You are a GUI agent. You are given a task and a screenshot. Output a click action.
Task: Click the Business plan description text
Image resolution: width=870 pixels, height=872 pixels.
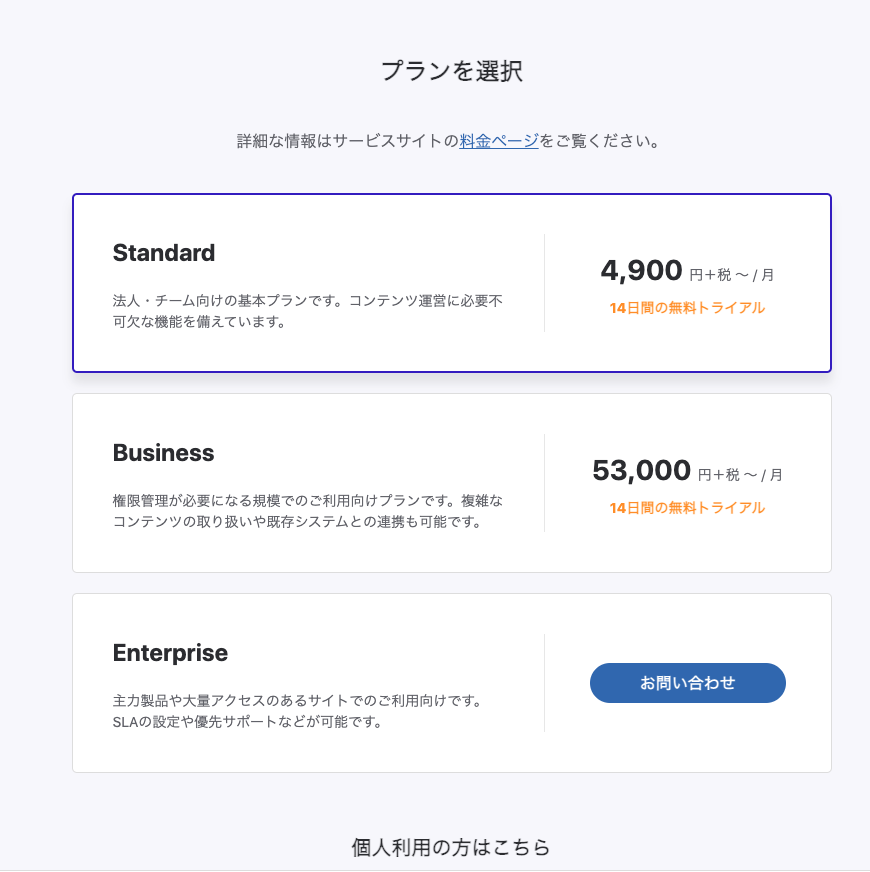[307, 511]
